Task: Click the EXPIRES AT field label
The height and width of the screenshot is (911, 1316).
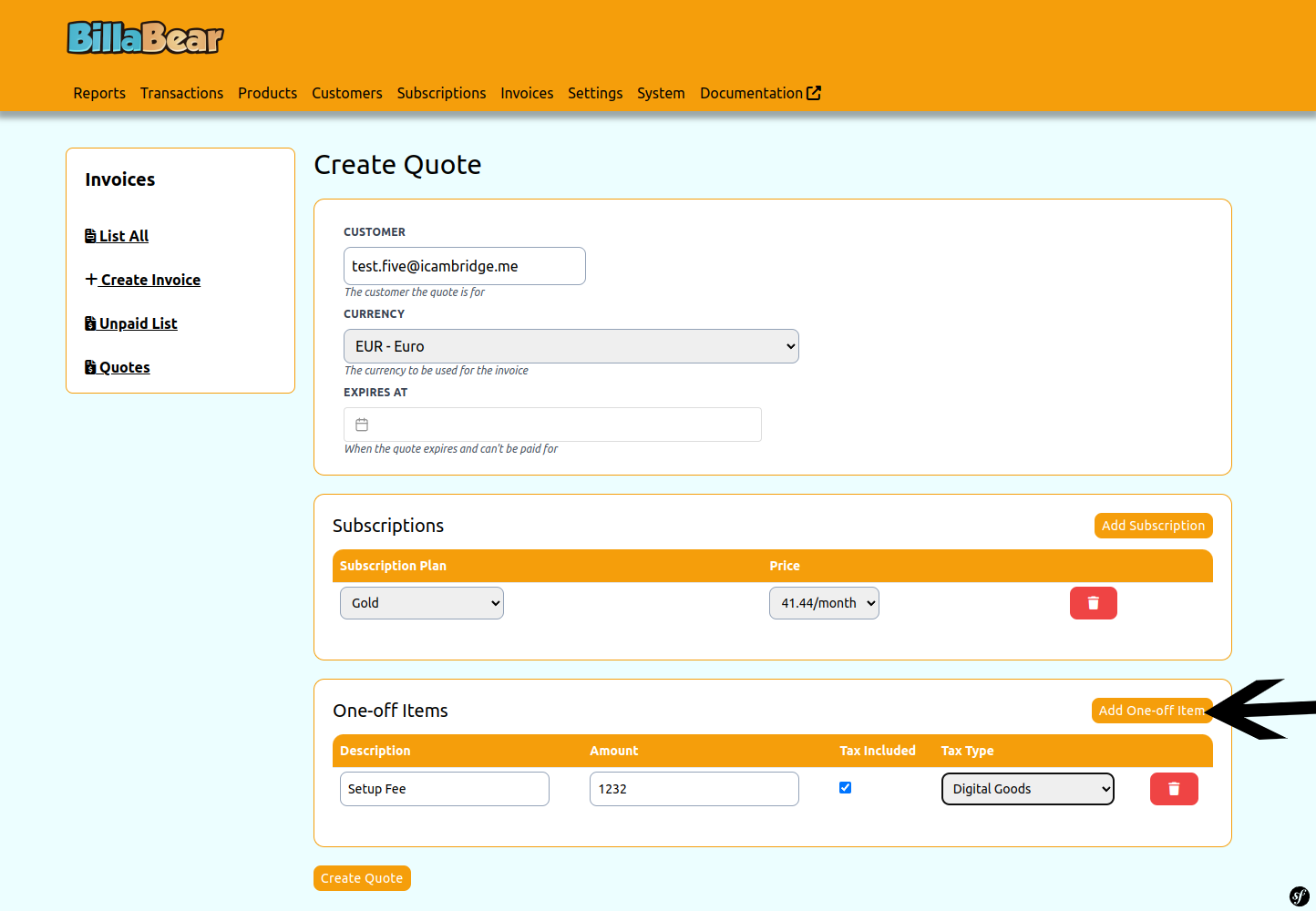Action: 375,393
